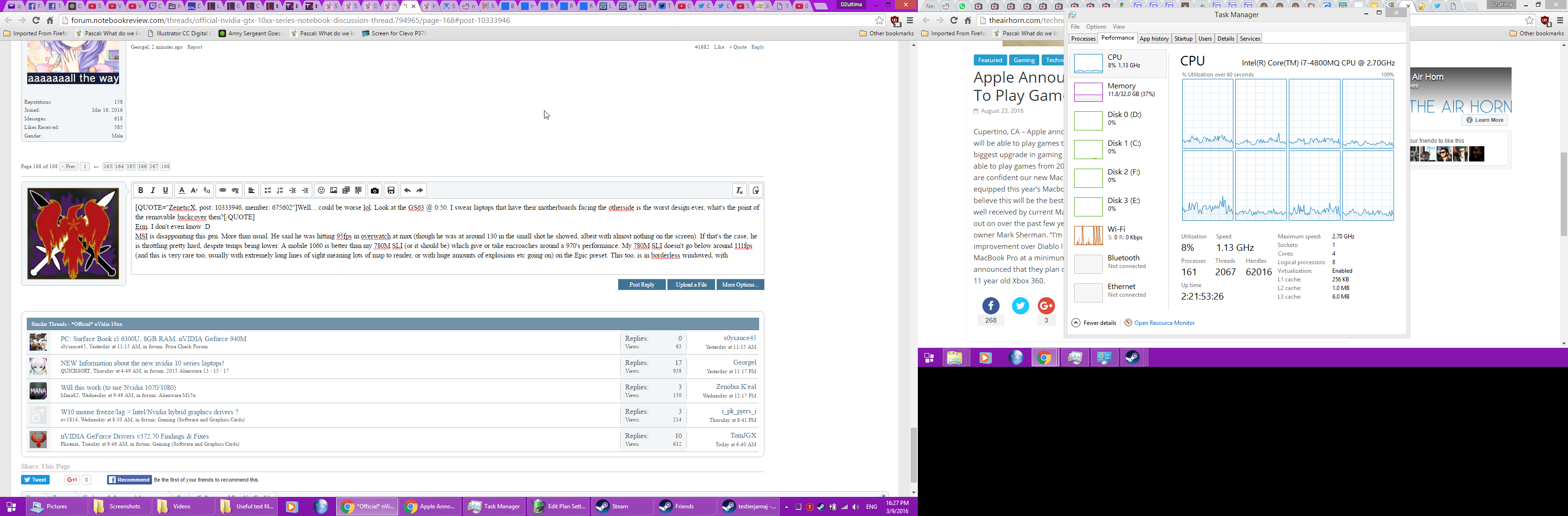Viewport: 1568px width, 516px height.
Task: Toggle underline formatting in the reply editor
Action: tap(165, 191)
